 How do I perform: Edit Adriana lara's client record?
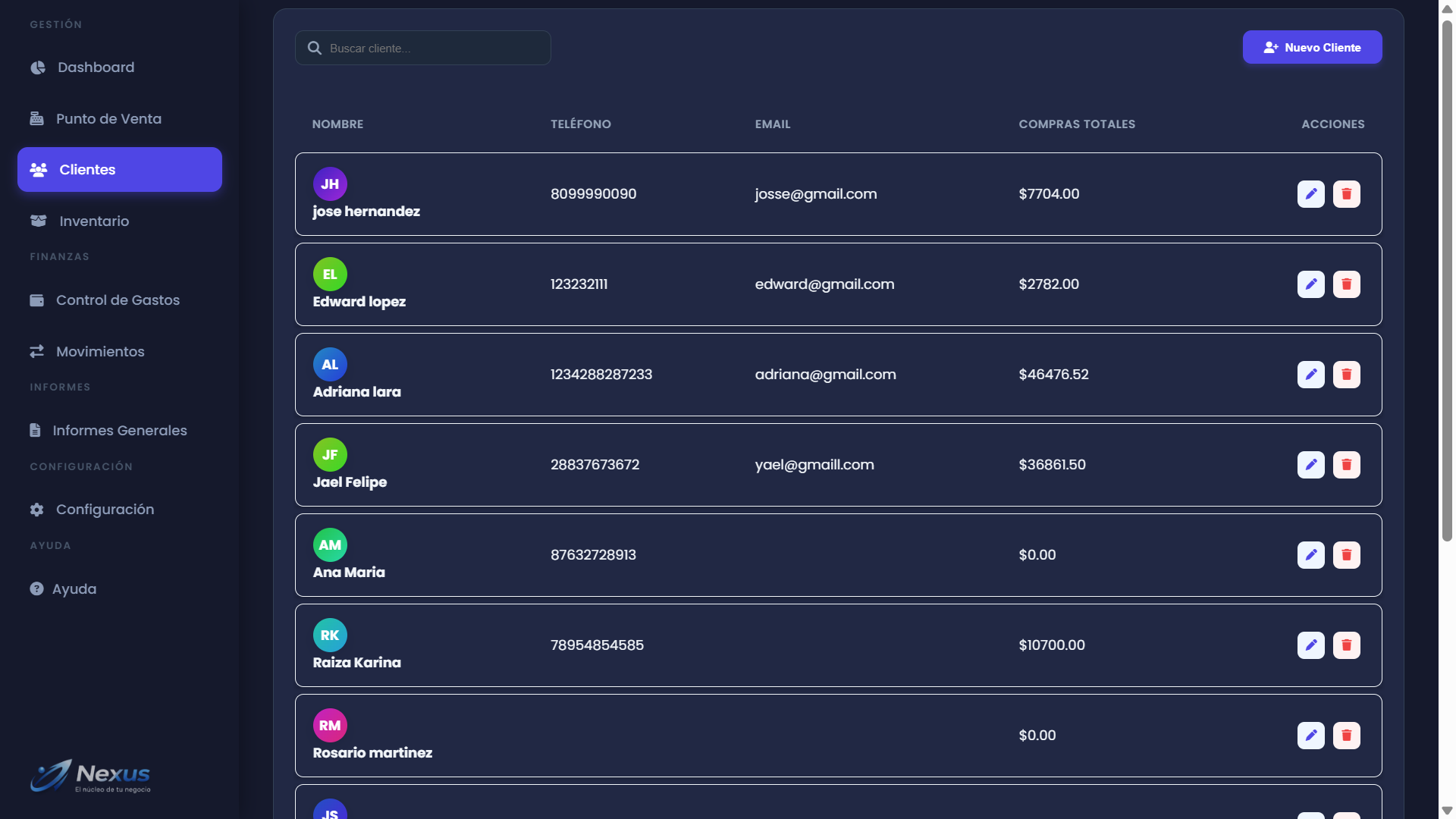tap(1310, 375)
